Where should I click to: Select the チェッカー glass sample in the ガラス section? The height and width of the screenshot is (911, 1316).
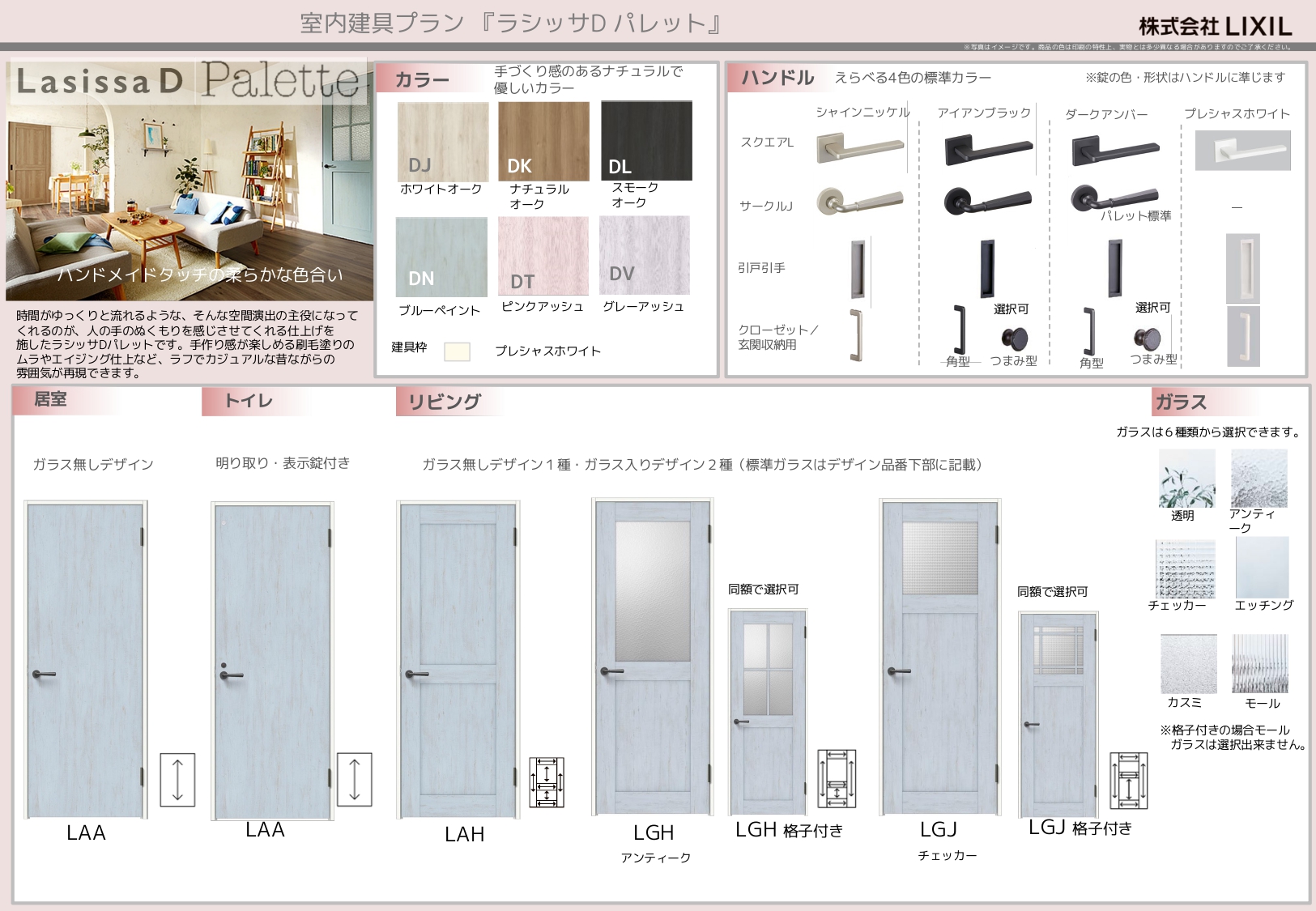(1186, 569)
